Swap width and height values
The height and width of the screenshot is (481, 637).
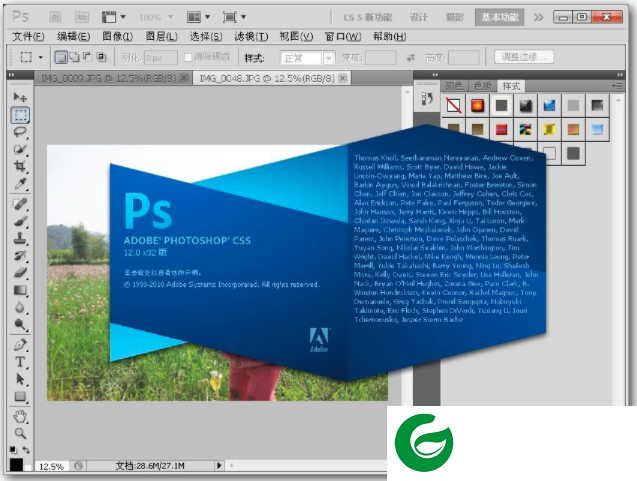[411, 58]
